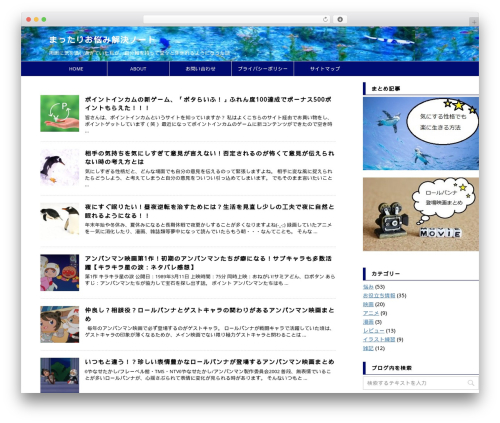The width and height of the screenshot is (500, 423).
Task: Click the thumbnail beside the 仲良し？相談役？ article
Action: (60, 324)
